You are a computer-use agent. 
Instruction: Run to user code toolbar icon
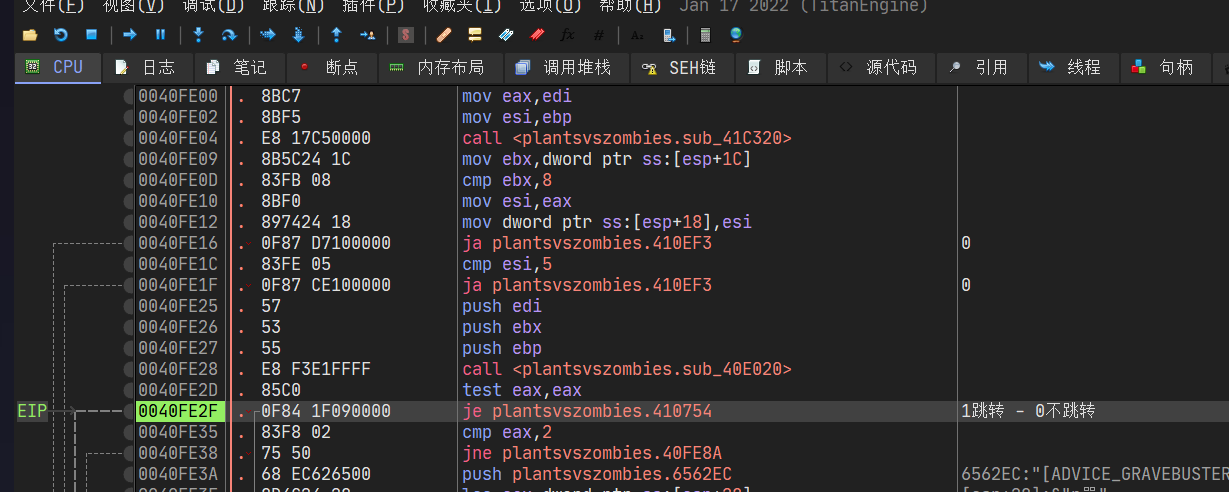click(x=367, y=35)
